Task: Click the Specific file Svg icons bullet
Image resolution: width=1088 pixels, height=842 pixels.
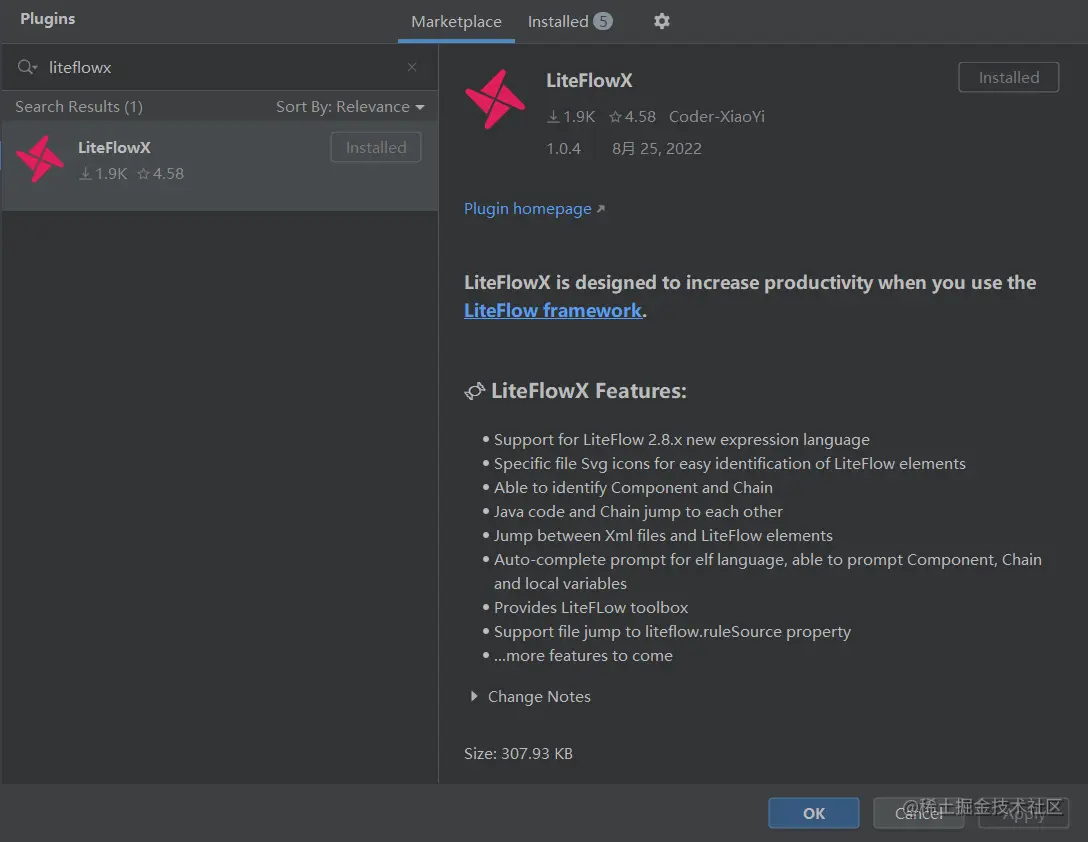Action: (729, 464)
